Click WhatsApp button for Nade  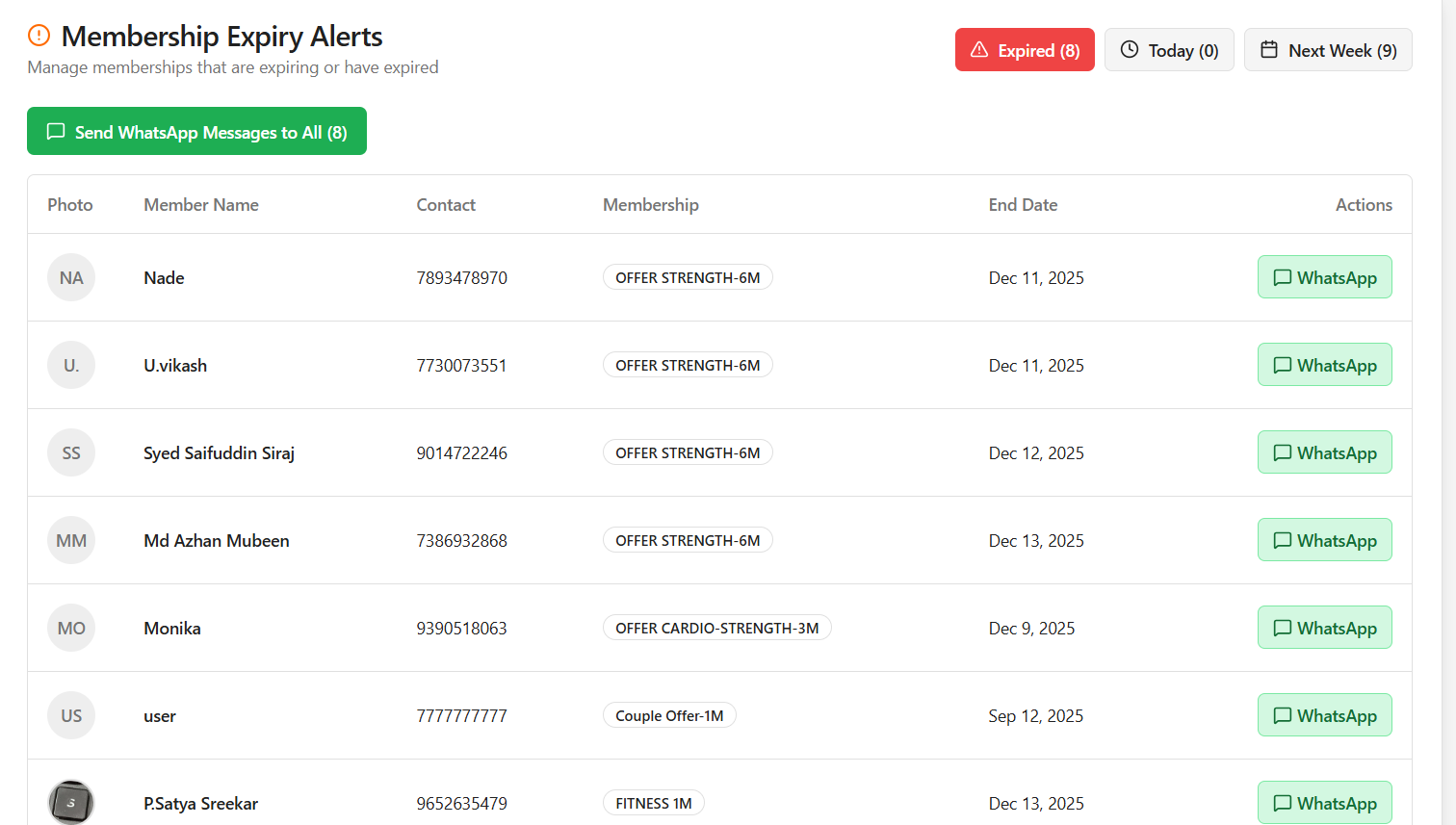click(1324, 277)
